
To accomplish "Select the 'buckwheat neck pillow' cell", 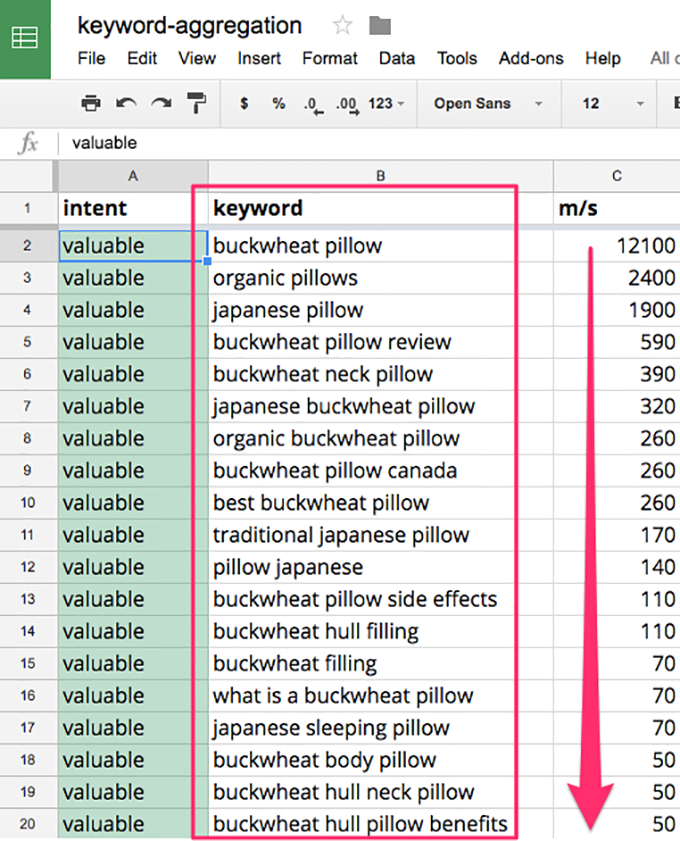I will click(380, 374).
